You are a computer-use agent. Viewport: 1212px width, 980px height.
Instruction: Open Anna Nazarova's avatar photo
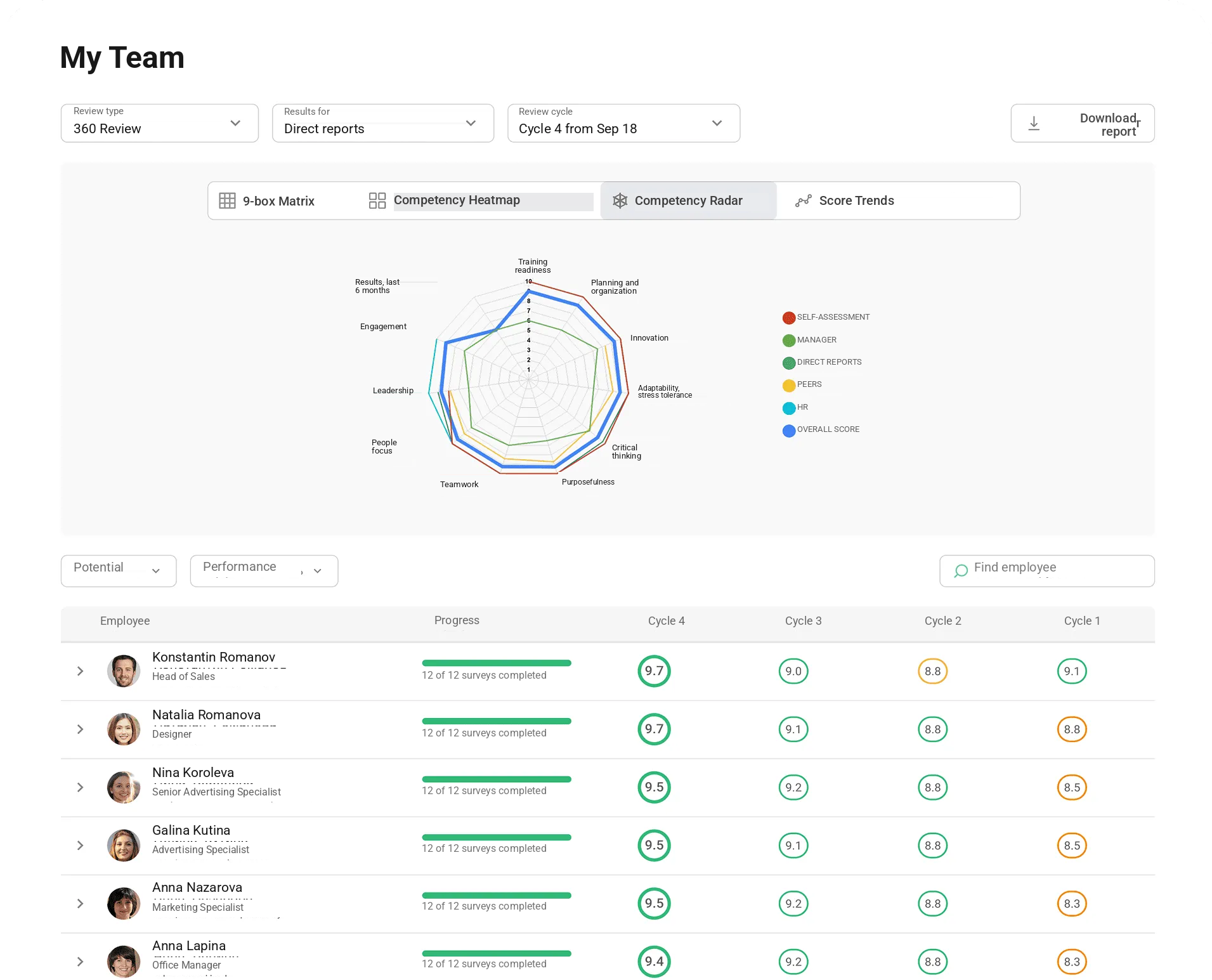click(x=124, y=904)
